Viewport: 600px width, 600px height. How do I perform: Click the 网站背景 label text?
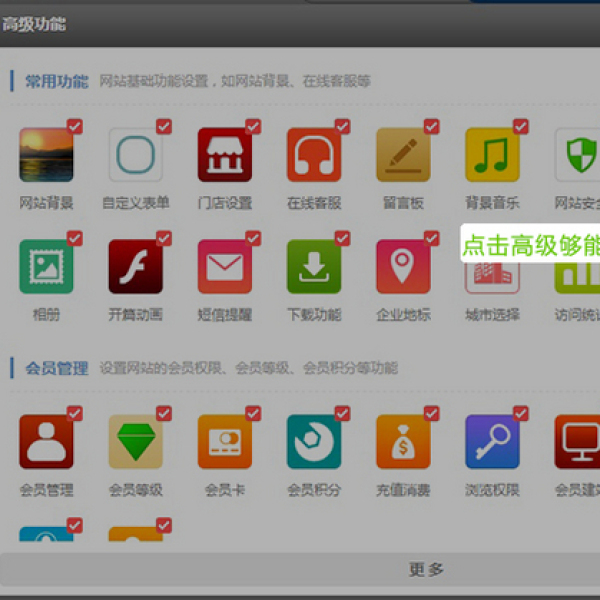pyautogui.click(x=46, y=203)
